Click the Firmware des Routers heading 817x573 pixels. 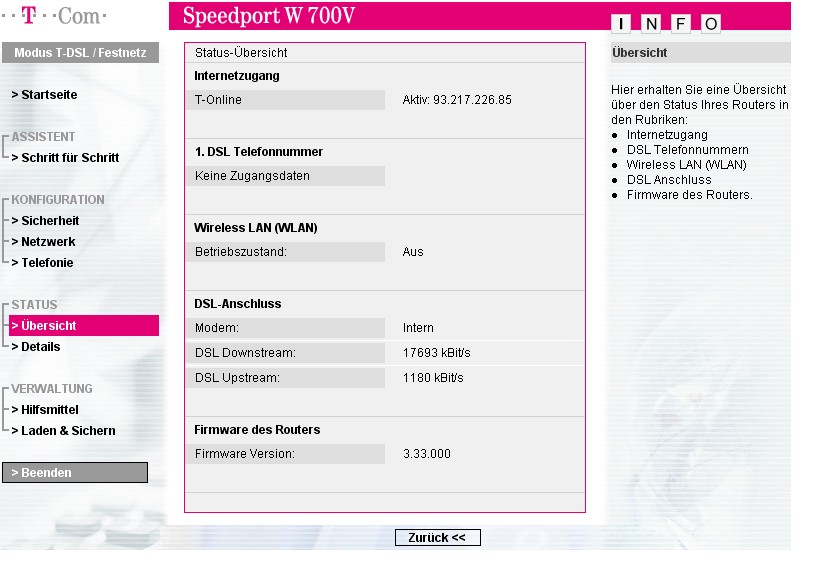coord(257,430)
